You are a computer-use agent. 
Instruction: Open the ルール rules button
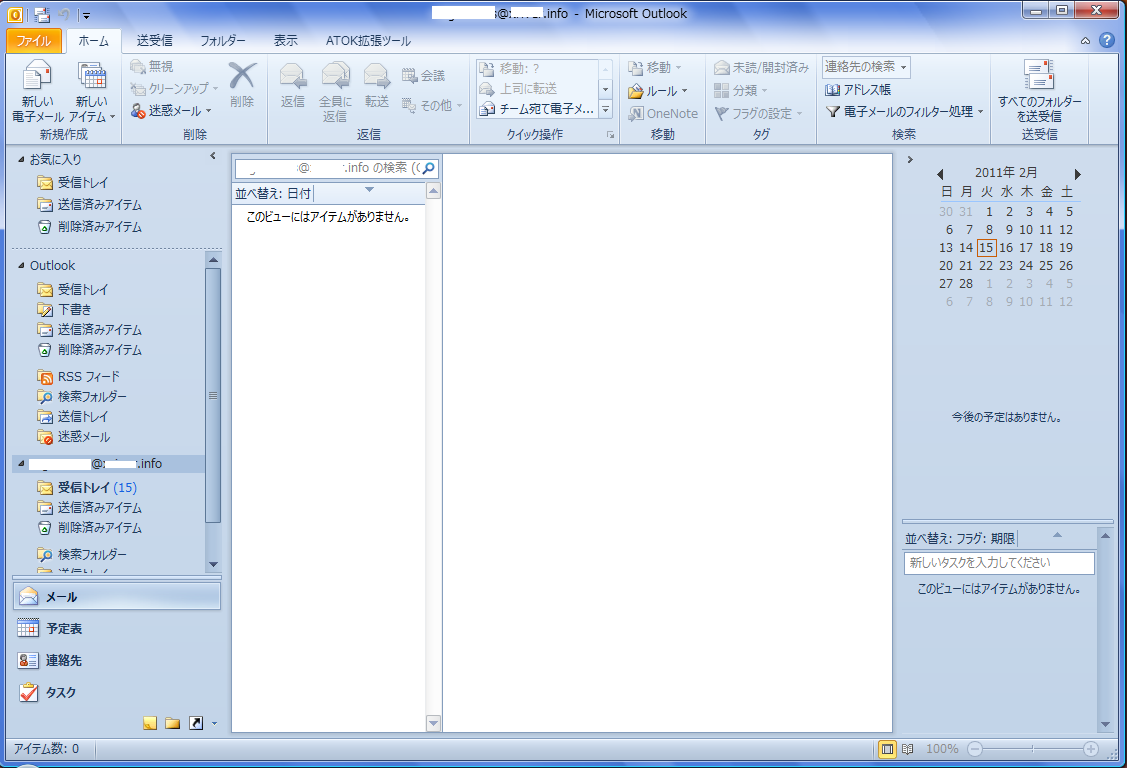coord(657,91)
